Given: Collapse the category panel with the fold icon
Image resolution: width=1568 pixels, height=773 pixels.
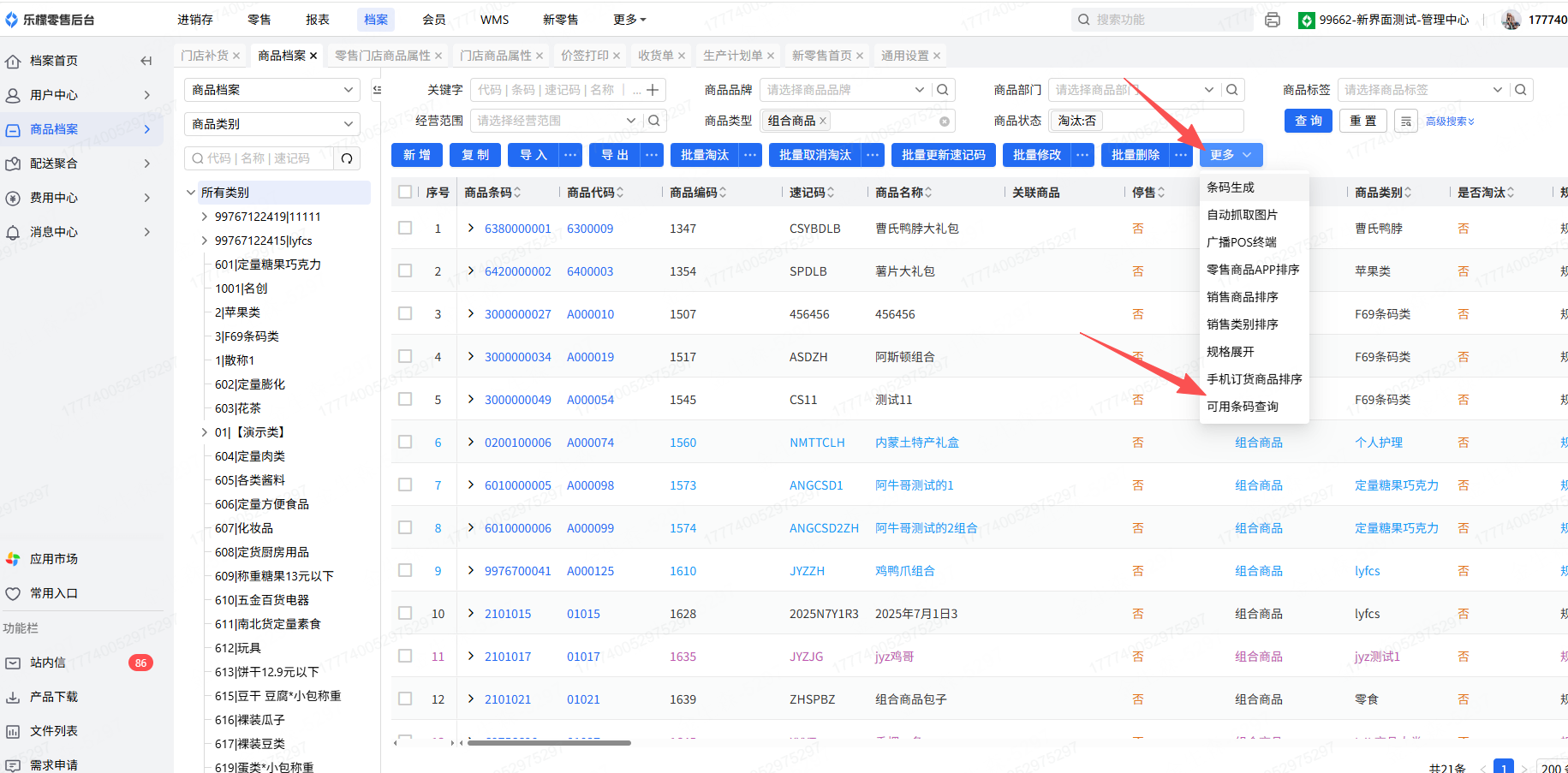Looking at the screenshot, I should pyautogui.click(x=377, y=90).
